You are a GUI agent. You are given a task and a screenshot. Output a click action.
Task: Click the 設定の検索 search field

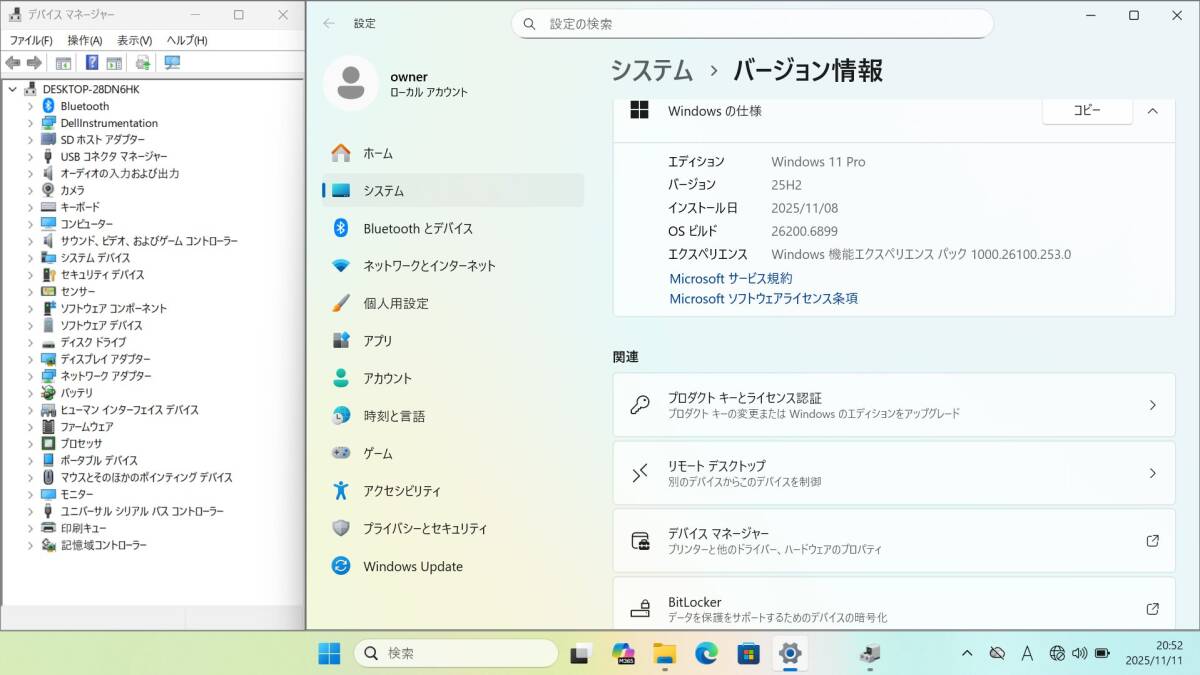752,24
